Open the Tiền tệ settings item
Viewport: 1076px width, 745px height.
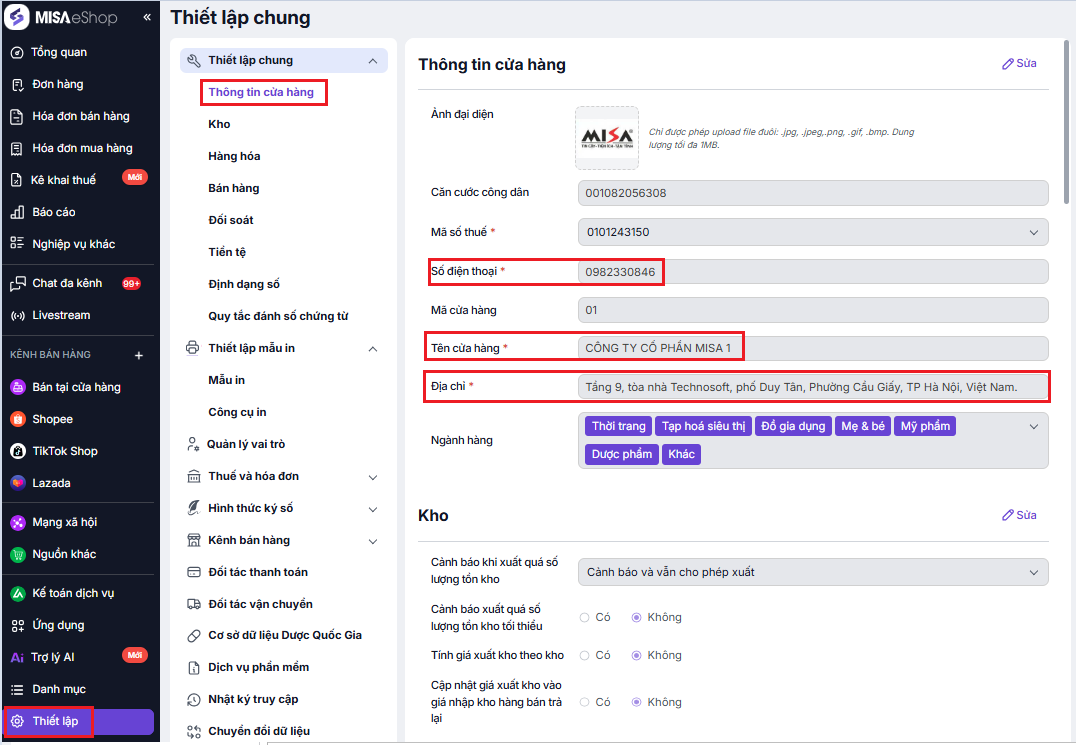(226, 252)
